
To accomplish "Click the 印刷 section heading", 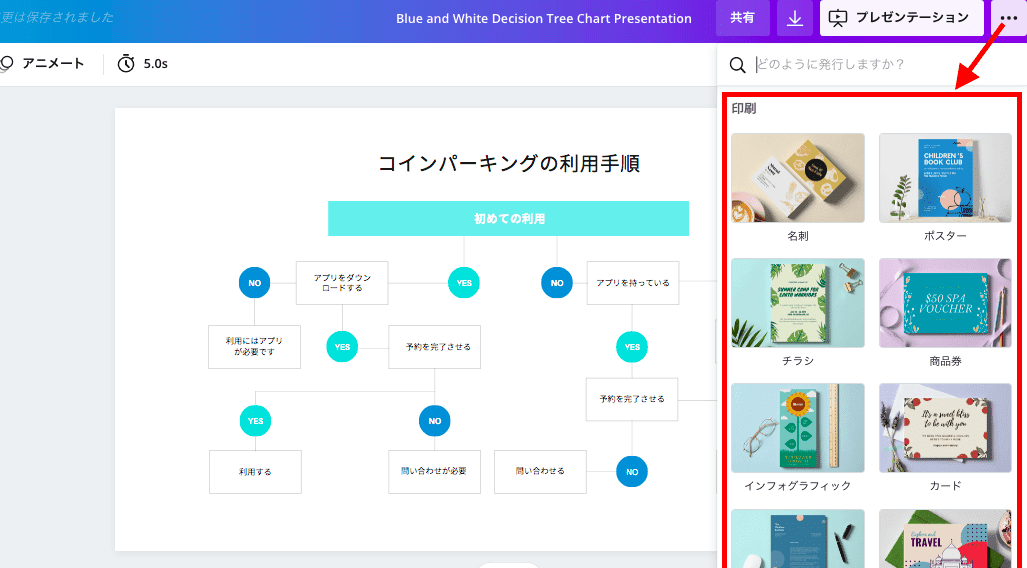I will pyautogui.click(x=744, y=109).
